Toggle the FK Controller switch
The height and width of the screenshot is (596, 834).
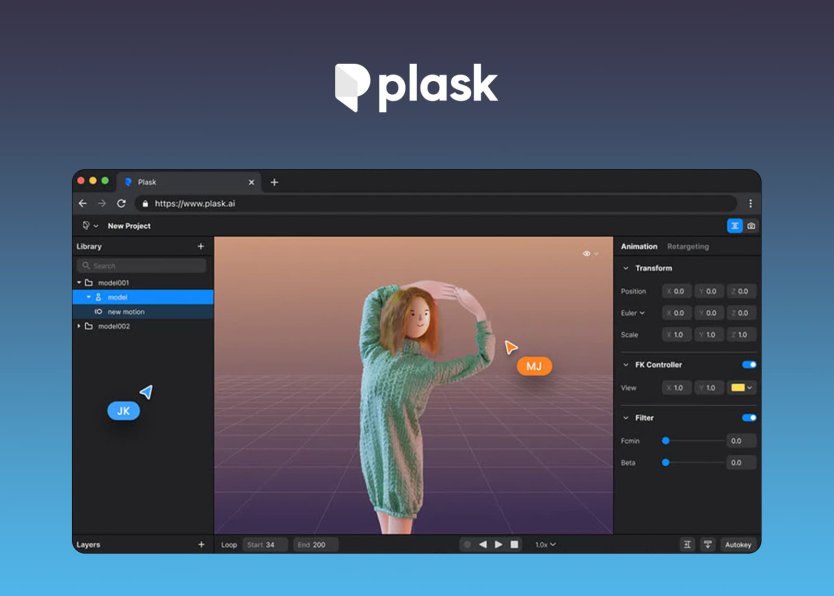click(x=749, y=365)
